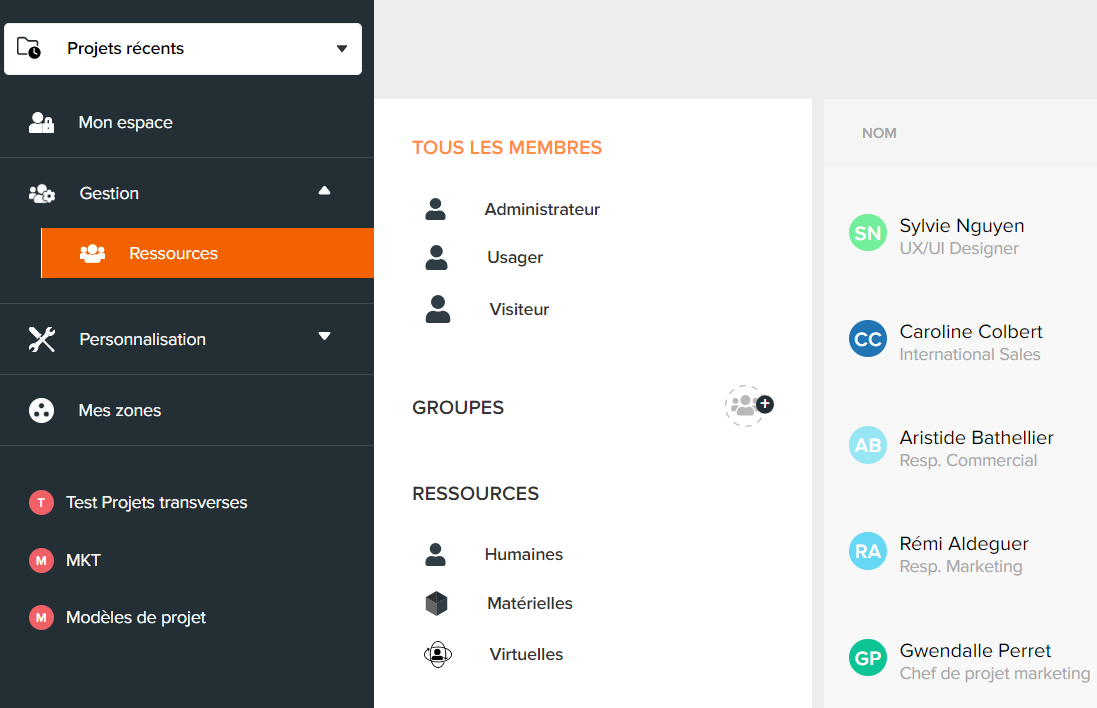Click the Modèles de projet M badge
Screen dimensions: 1097x708
click(41, 618)
